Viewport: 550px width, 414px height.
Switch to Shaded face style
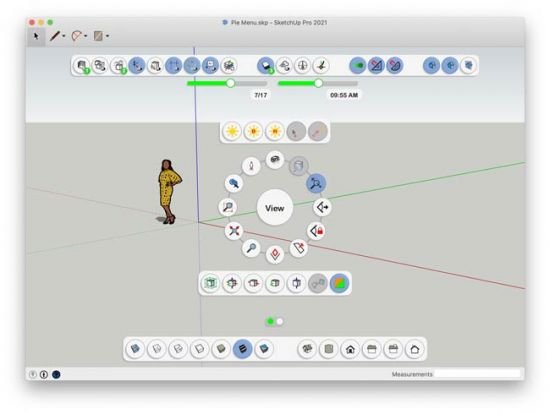click(x=221, y=349)
